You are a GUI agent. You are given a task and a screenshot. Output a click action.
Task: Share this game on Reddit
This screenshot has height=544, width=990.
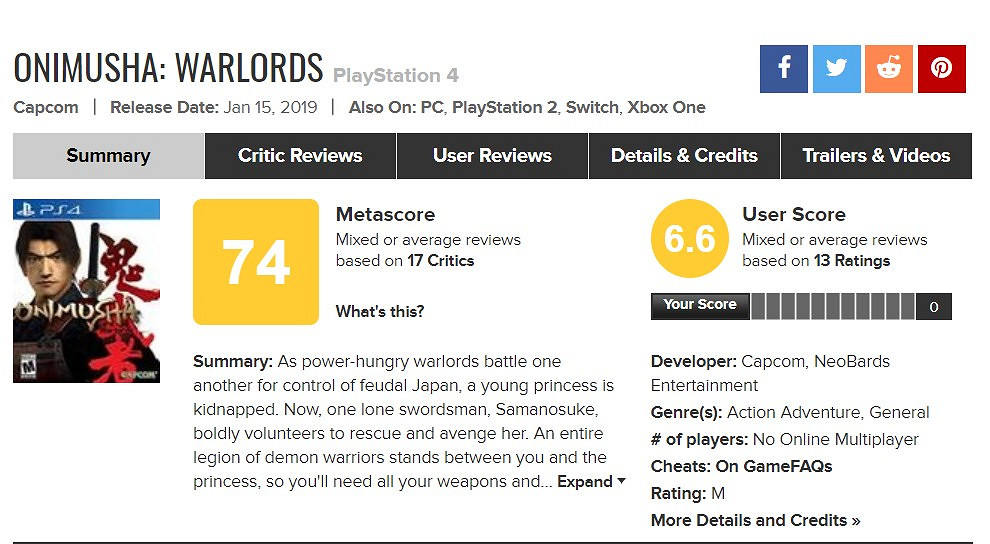[x=889, y=69]
